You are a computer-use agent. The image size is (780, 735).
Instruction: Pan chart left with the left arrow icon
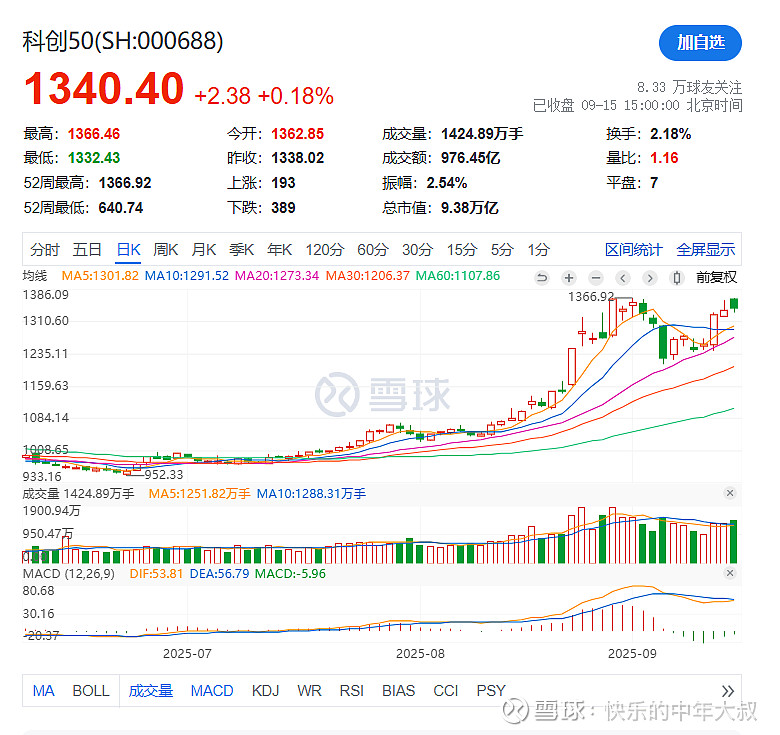click(622, 277)
